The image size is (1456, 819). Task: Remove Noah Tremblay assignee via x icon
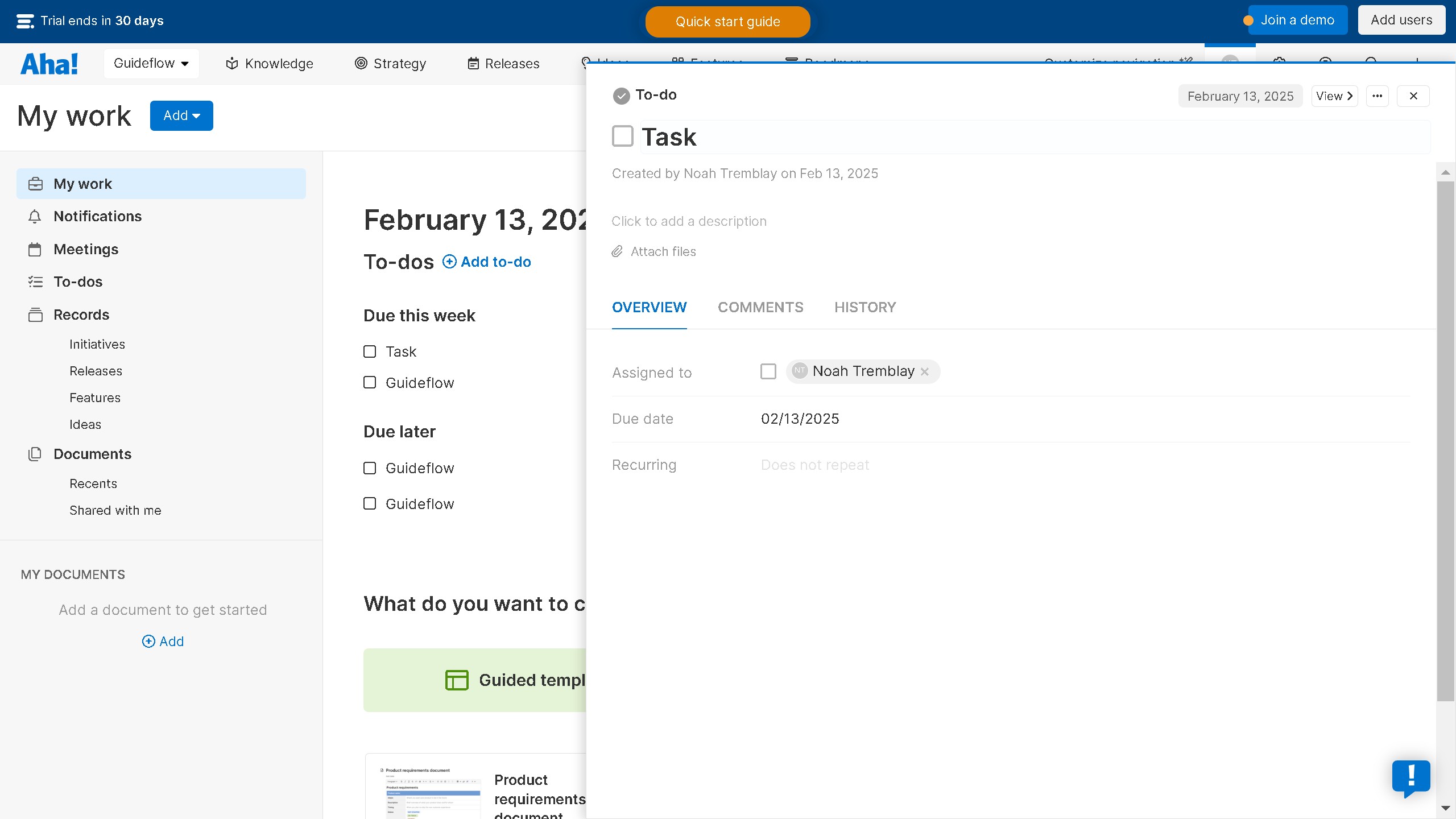(x=925, y=372)
